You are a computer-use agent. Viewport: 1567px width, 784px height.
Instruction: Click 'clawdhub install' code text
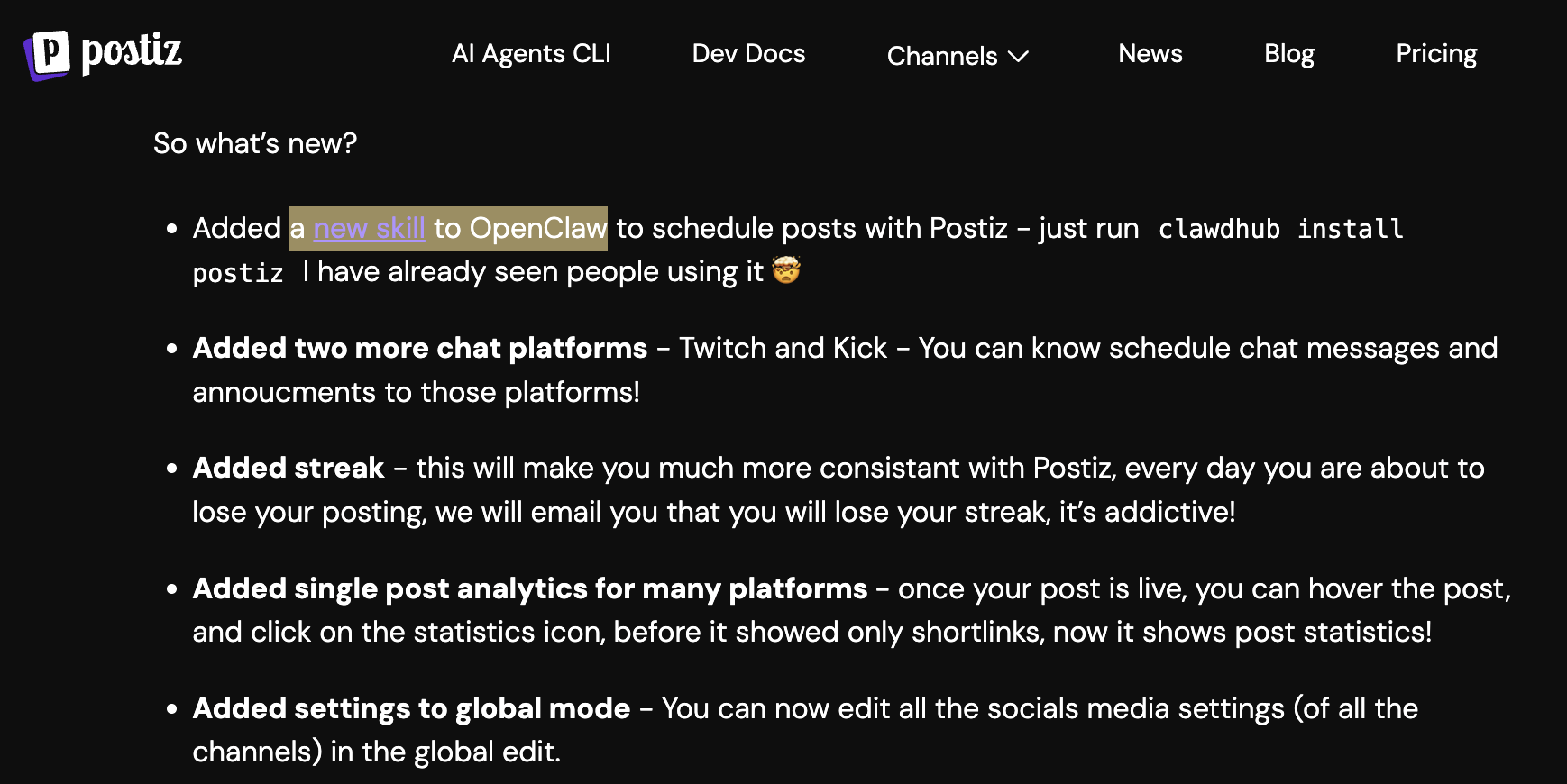coord(1280,229)
